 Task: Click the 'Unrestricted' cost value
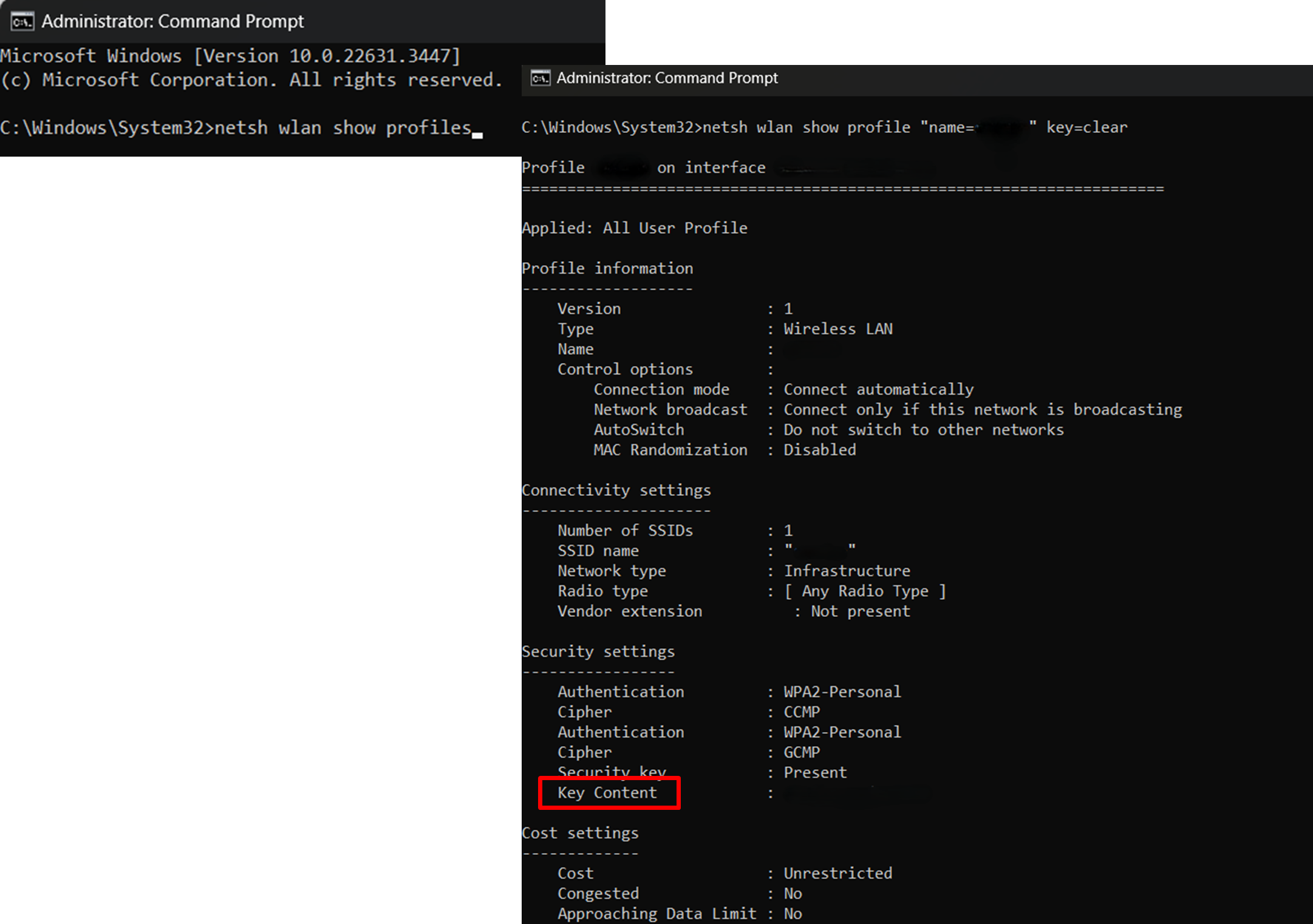coord(838,874)
